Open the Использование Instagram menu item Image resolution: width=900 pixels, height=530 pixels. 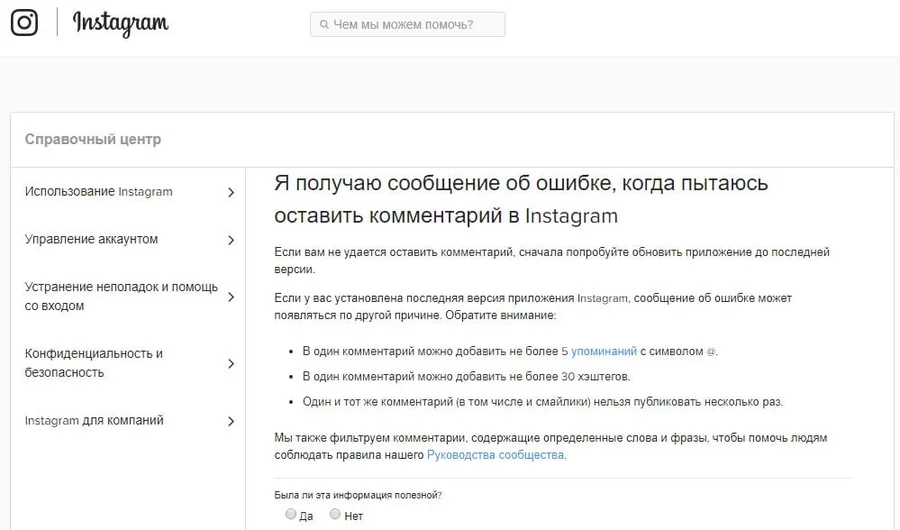coord(98,192)
